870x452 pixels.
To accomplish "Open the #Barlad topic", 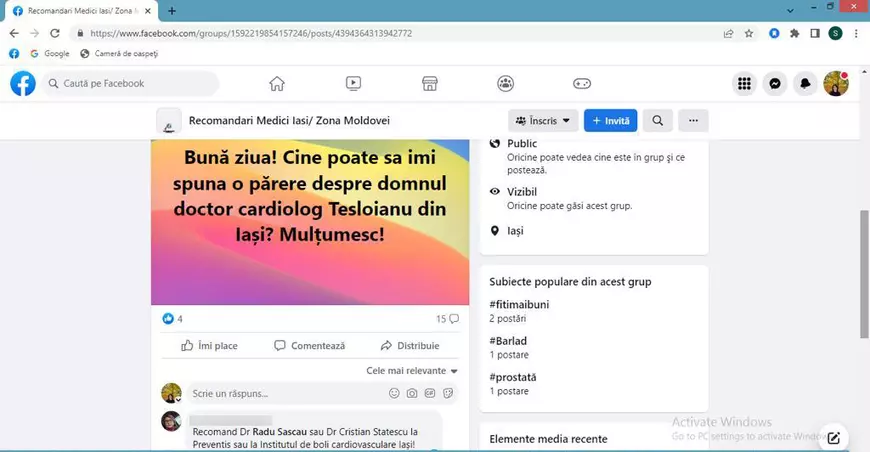I will click(x=508, y=341).
